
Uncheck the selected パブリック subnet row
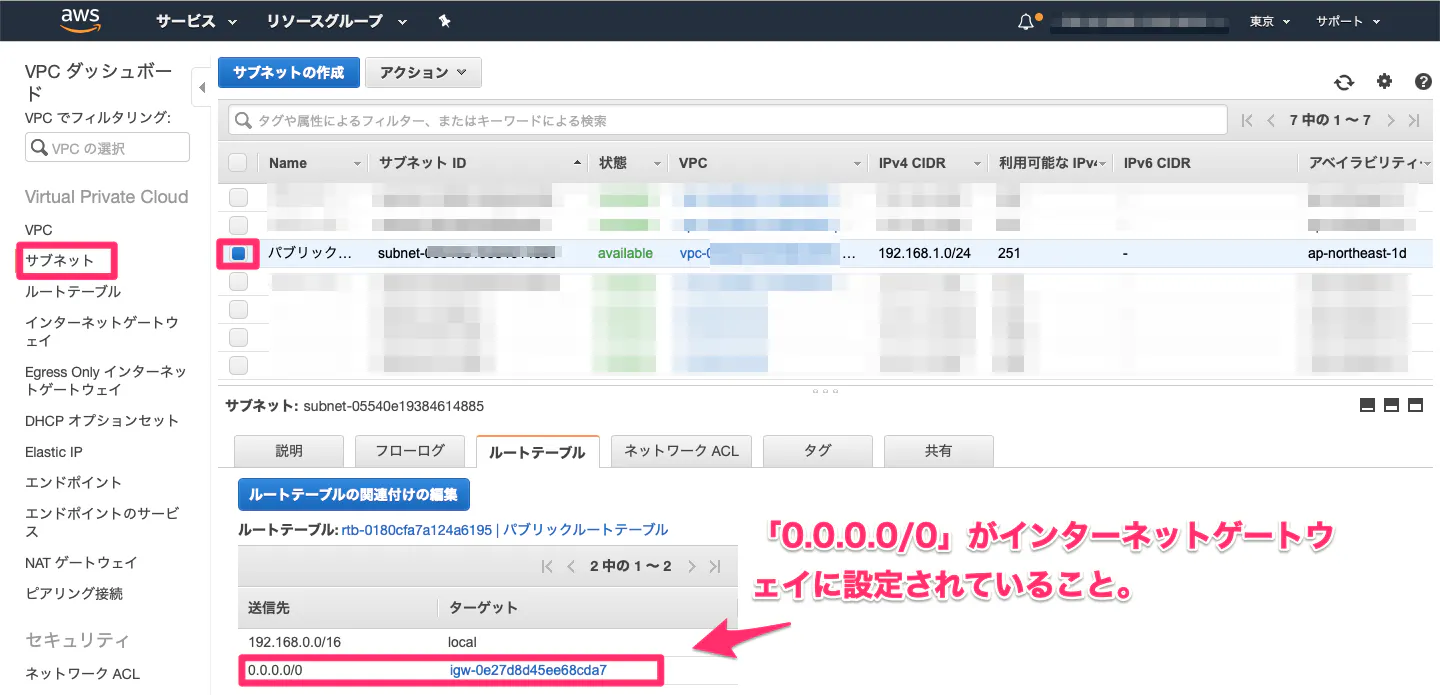238,253
